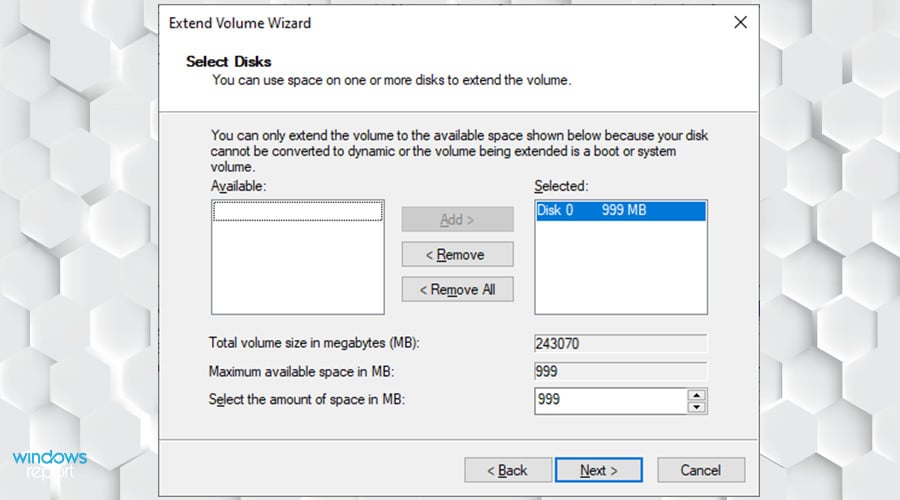Viewport: 900px width, 500px height.
Task: Click the greyed-out Add button
Action: 457,219
